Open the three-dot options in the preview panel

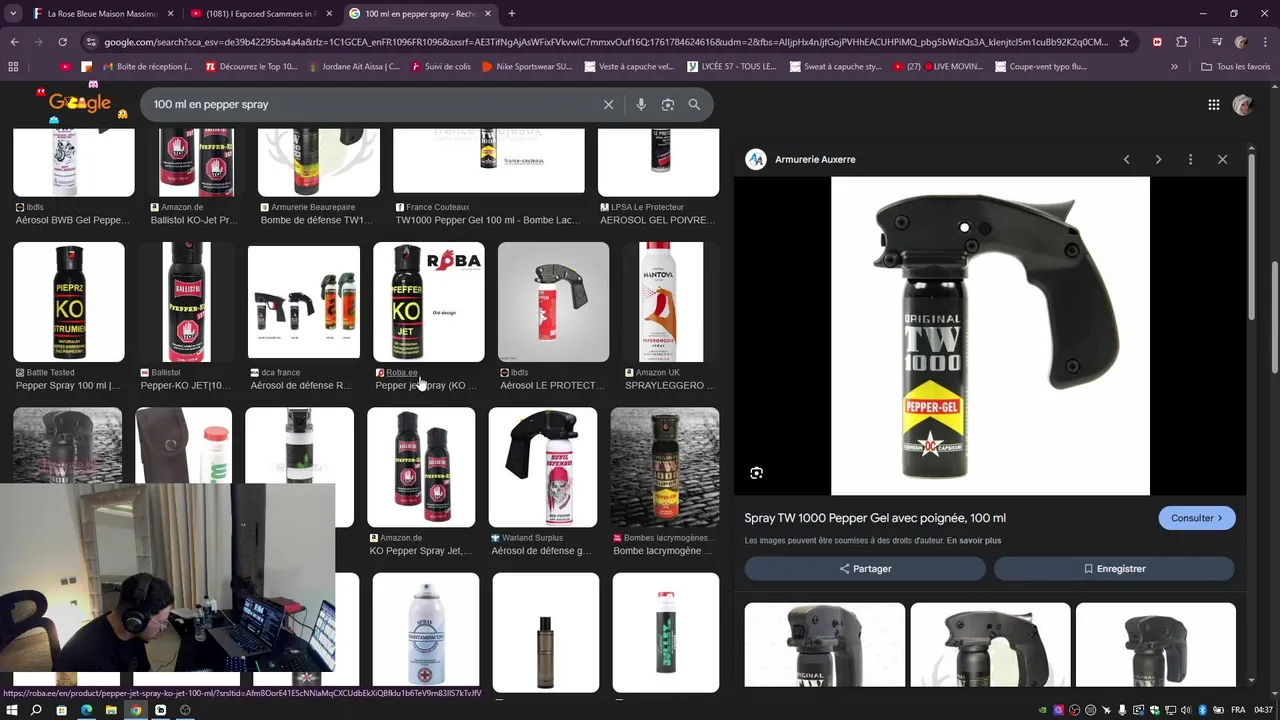(1190, 159)
